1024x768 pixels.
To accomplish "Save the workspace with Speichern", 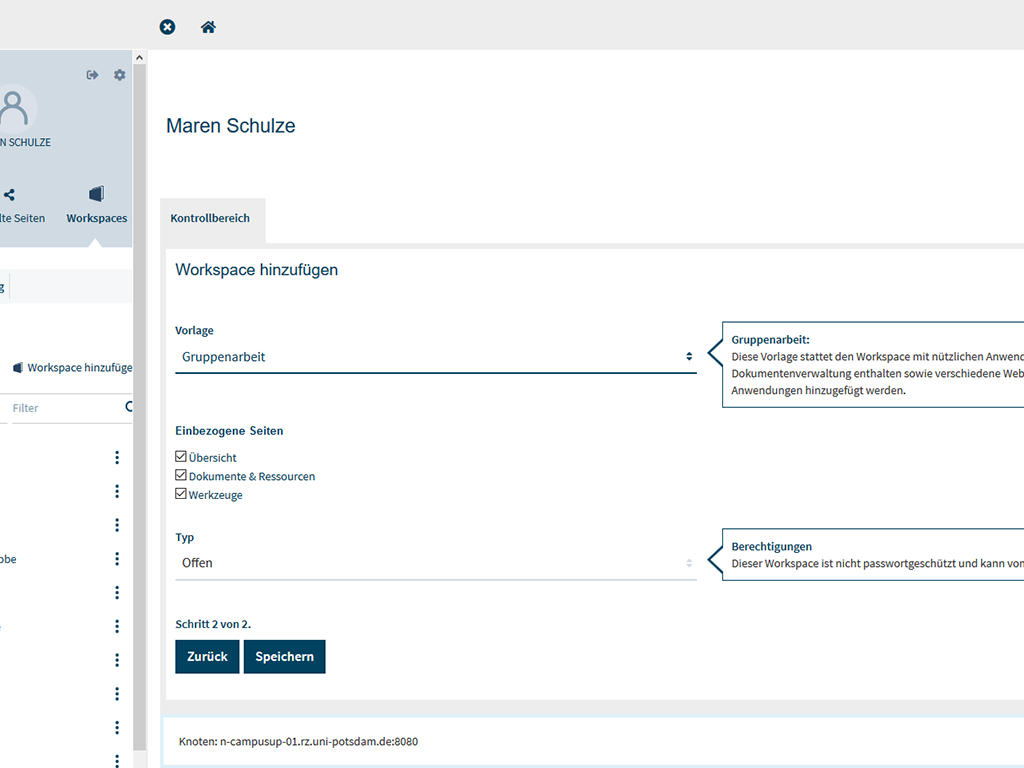I will click(x=284, y=657).
